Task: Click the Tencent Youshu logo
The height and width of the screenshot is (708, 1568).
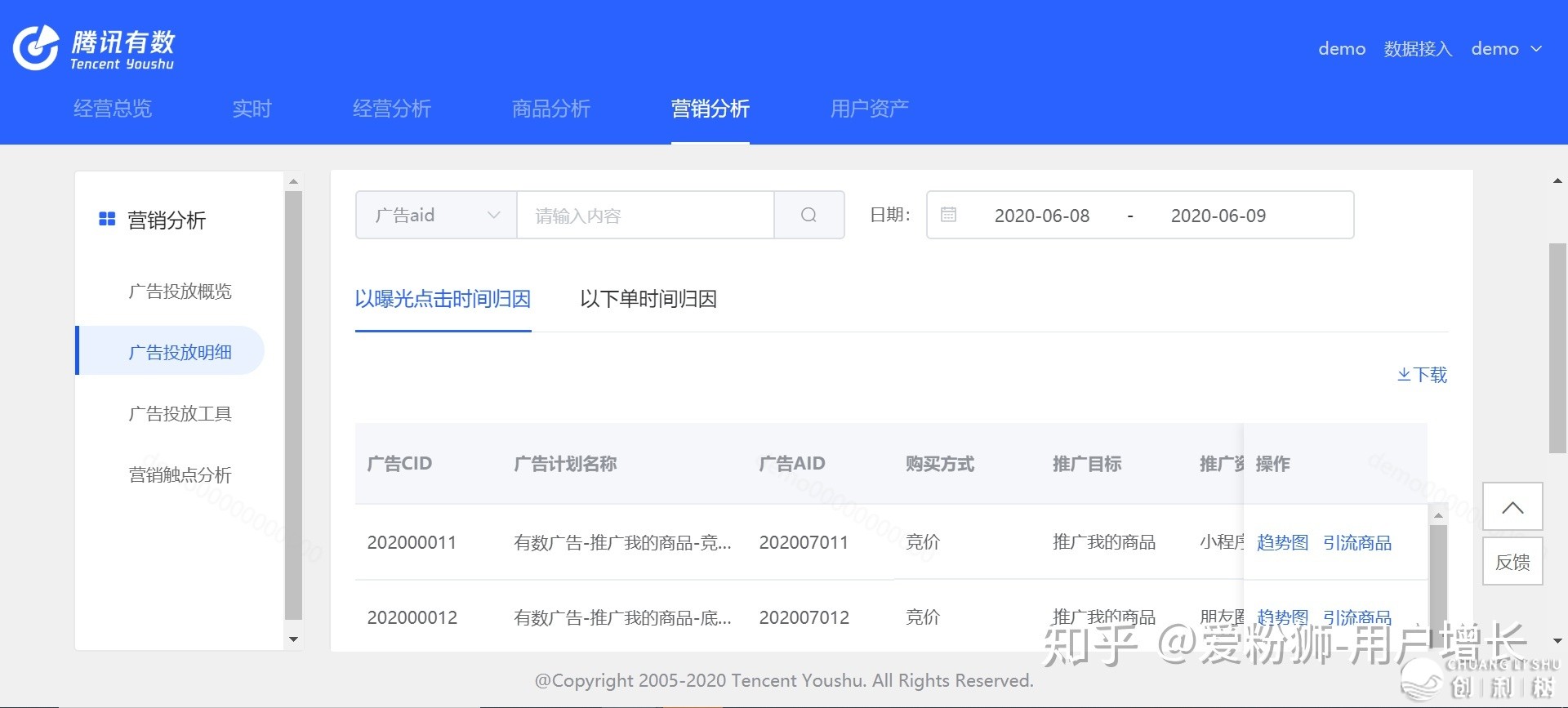Action: pos(94,48)
